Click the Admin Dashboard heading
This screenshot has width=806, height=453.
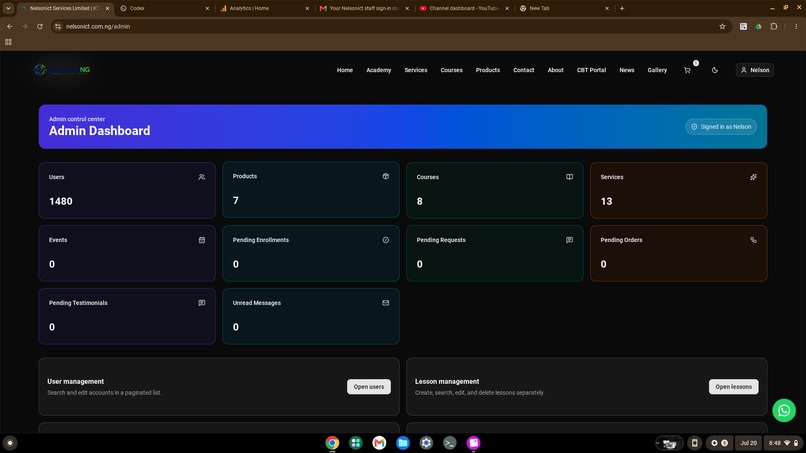(100, 131)
